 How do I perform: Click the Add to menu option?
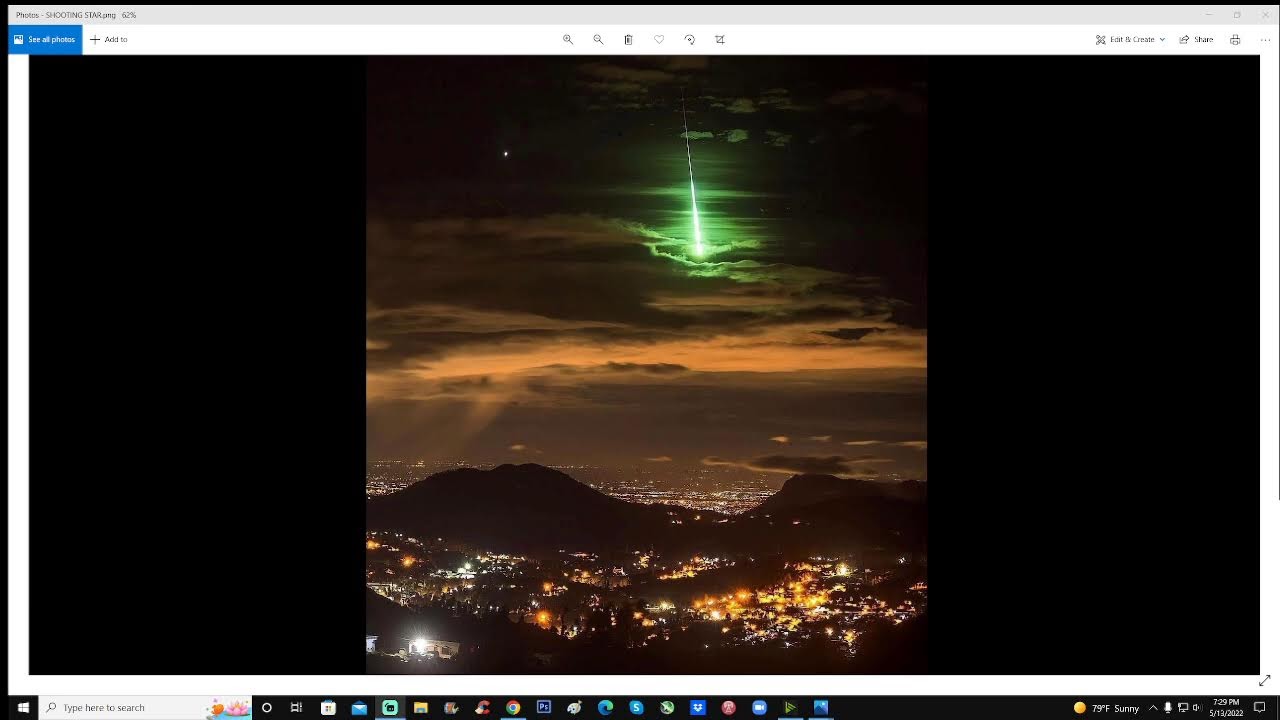(109, 40)
